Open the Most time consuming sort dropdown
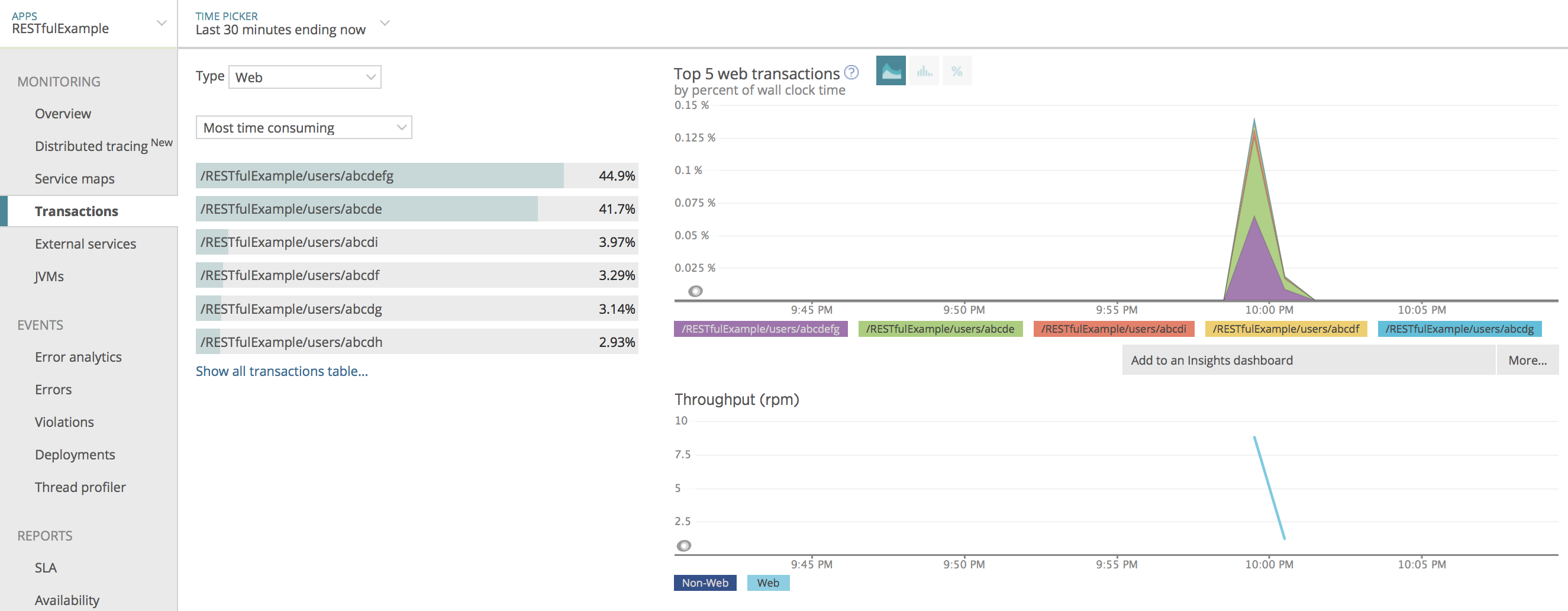The height and width of the screenshot is (611, 1568). 303,128
